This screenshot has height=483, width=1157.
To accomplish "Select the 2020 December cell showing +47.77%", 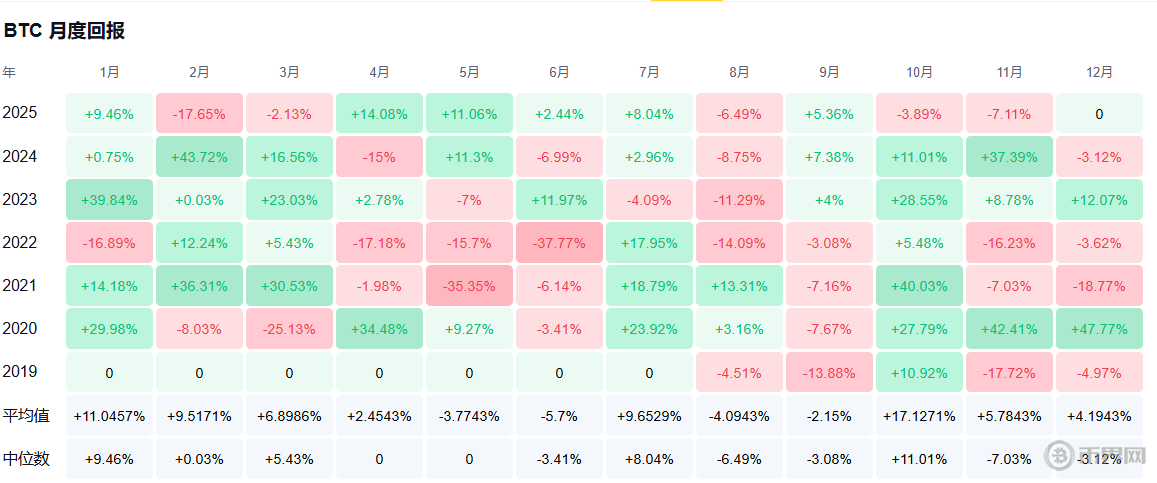I will point(1099,329).
